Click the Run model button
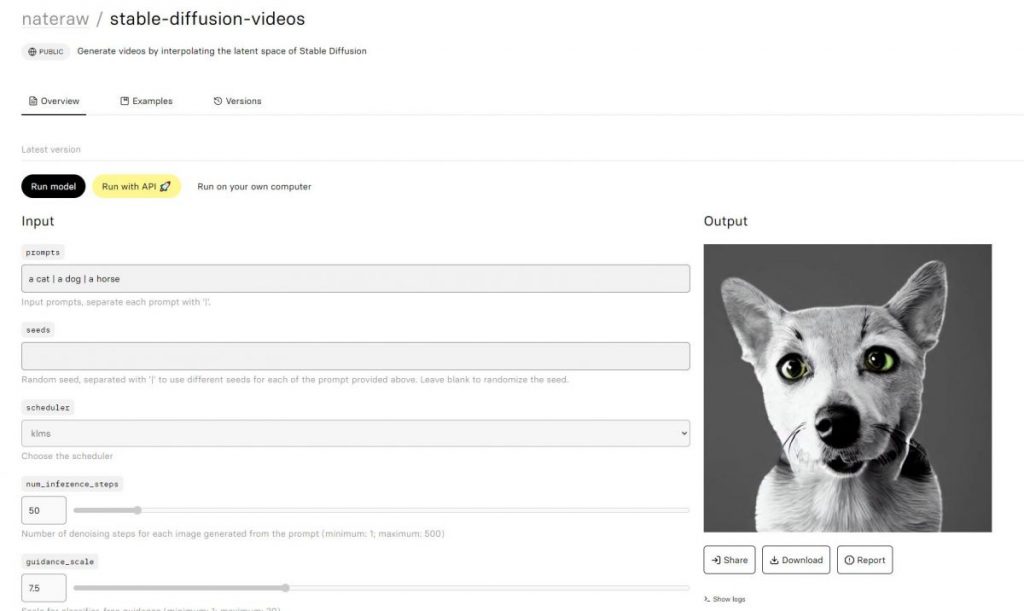The height and width of the screenshot is (611, 1024). (52, 186)
